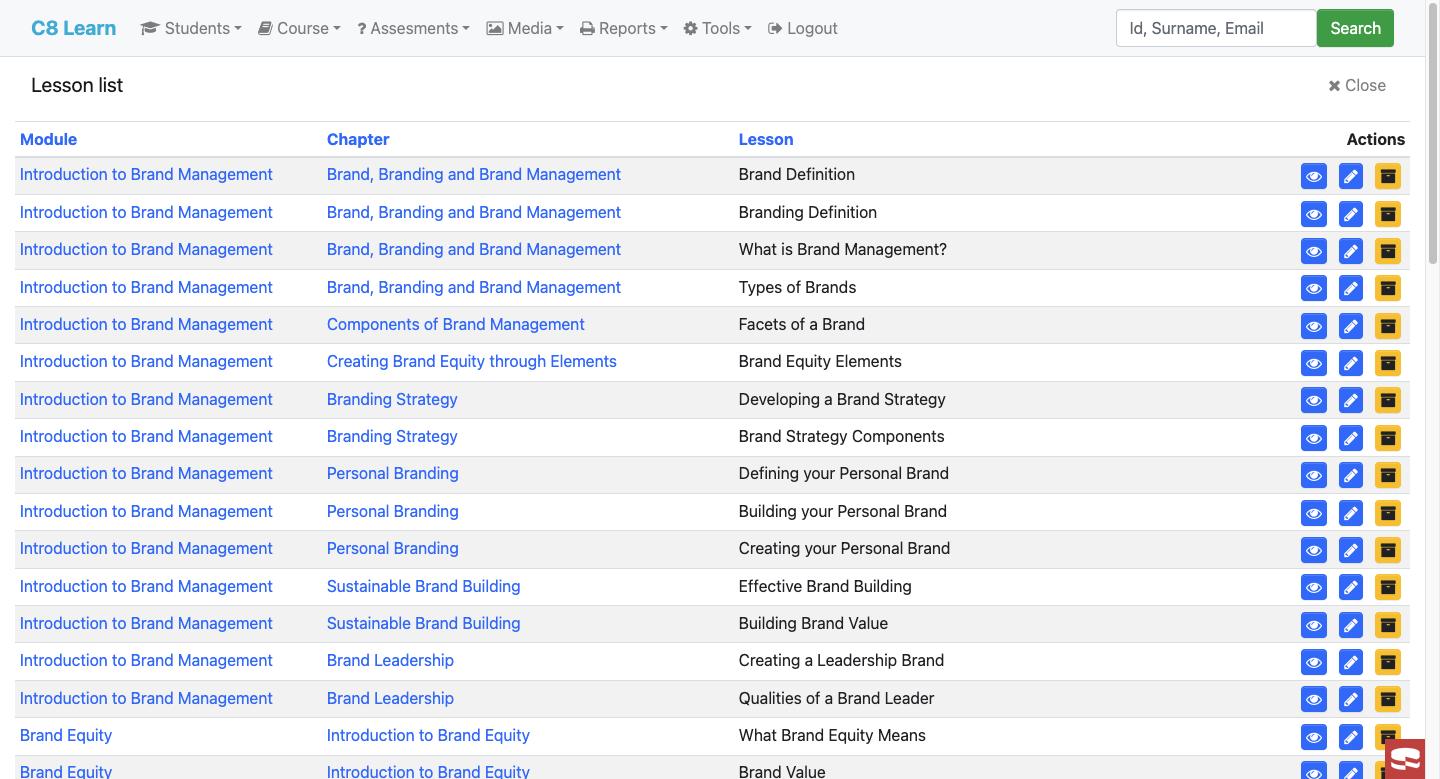Open the Course dropdown menu

pos(299,28)
